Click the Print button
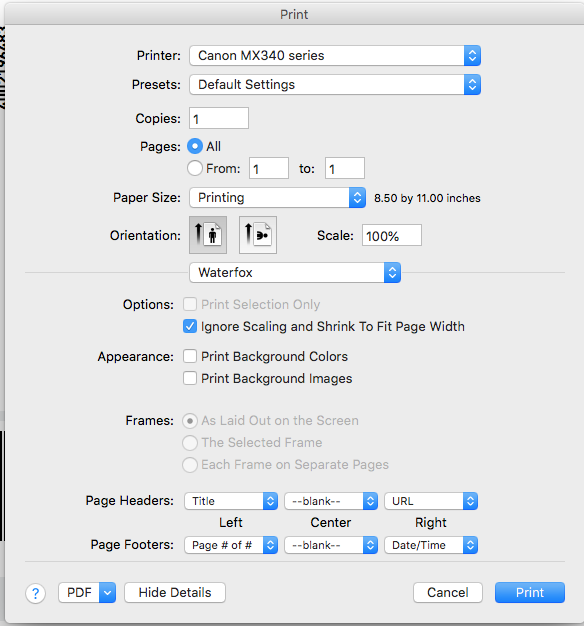The width and height of the screenshot is (584, 626). tap(530, 592)
